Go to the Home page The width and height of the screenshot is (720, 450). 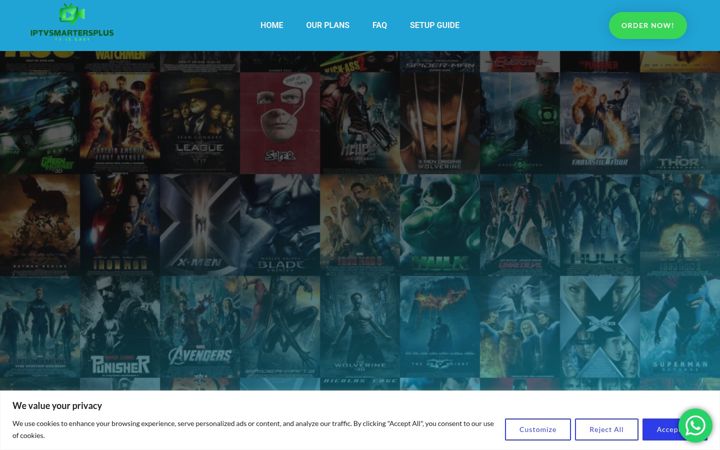click(271, 25)
